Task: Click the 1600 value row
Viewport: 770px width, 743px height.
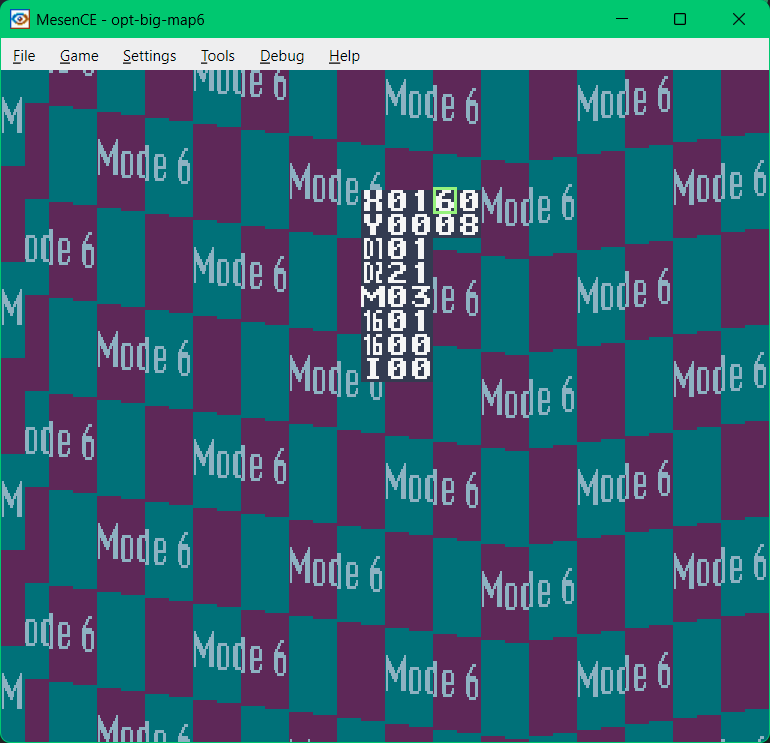Action: coord(397,345)
